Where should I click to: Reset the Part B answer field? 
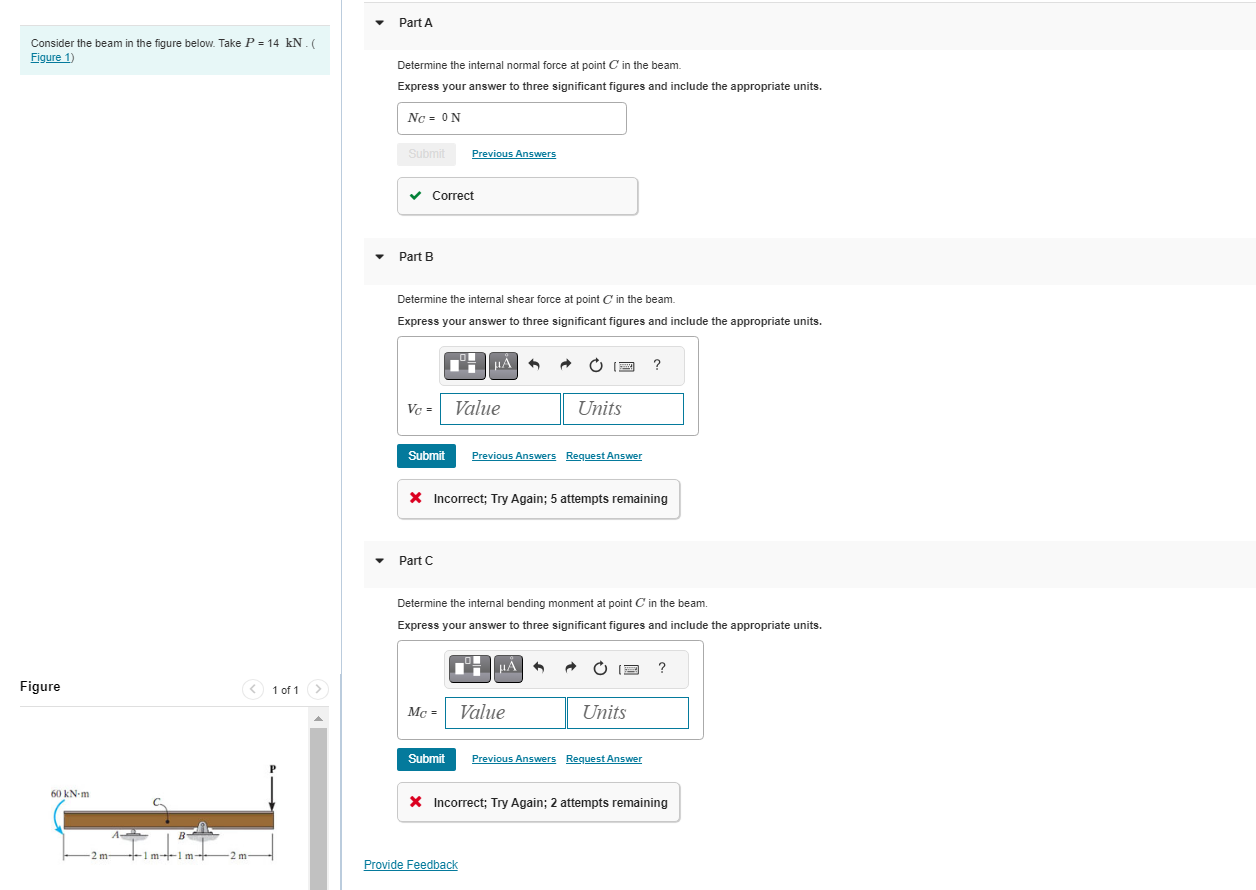pos(596,365)
